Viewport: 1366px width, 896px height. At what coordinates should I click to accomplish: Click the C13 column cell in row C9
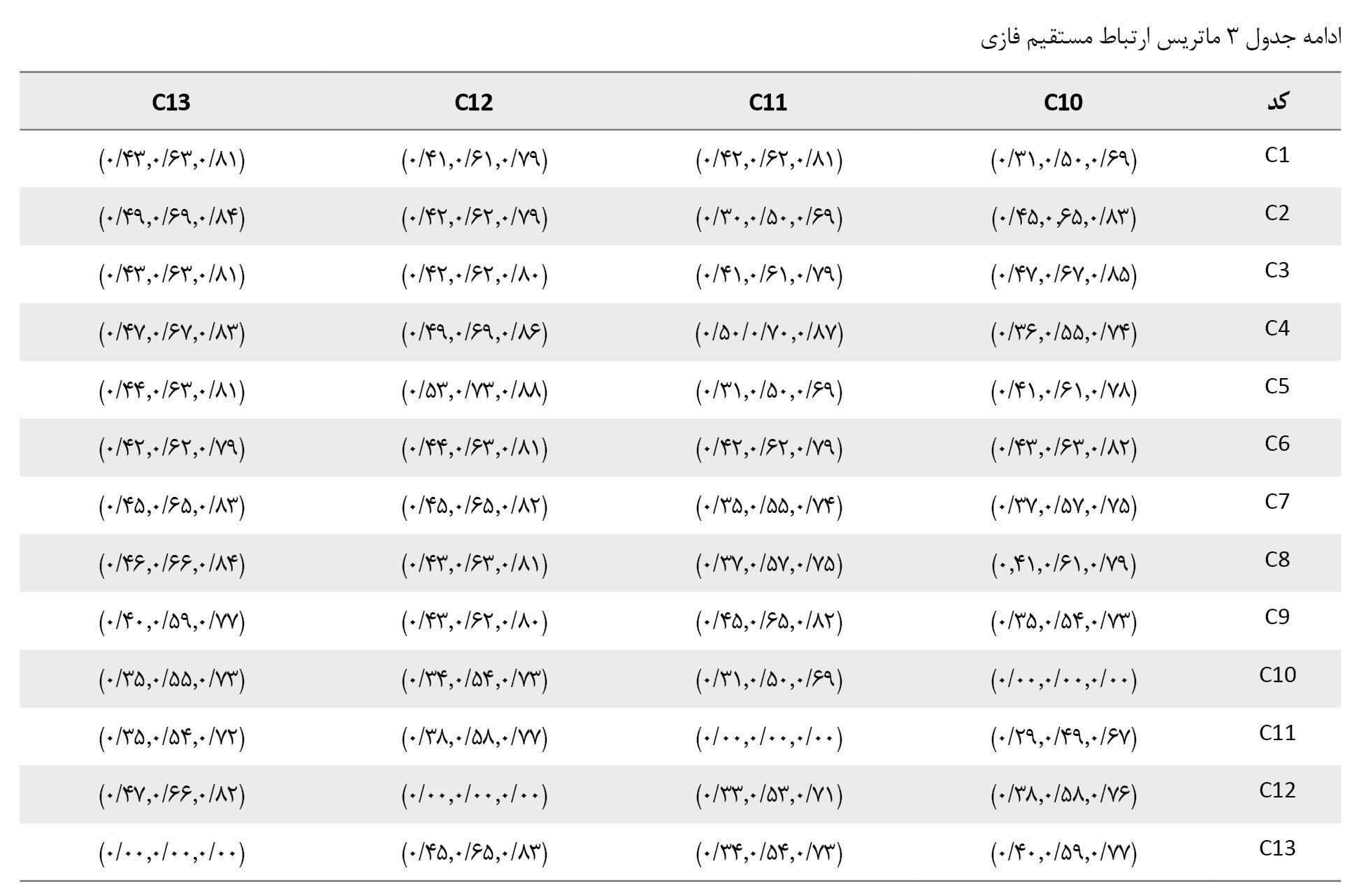tap(172, 622)
